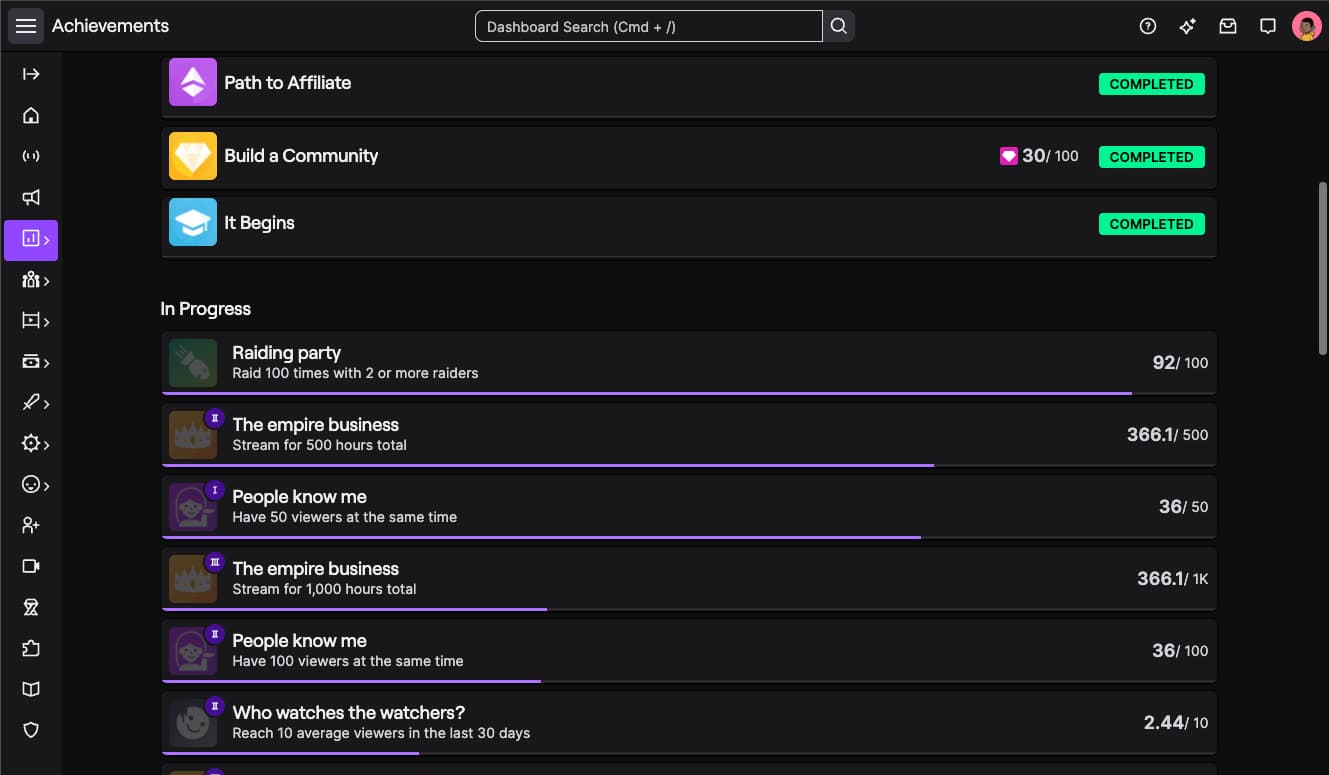Click the Raiding party progress bar

pos(646,393)
